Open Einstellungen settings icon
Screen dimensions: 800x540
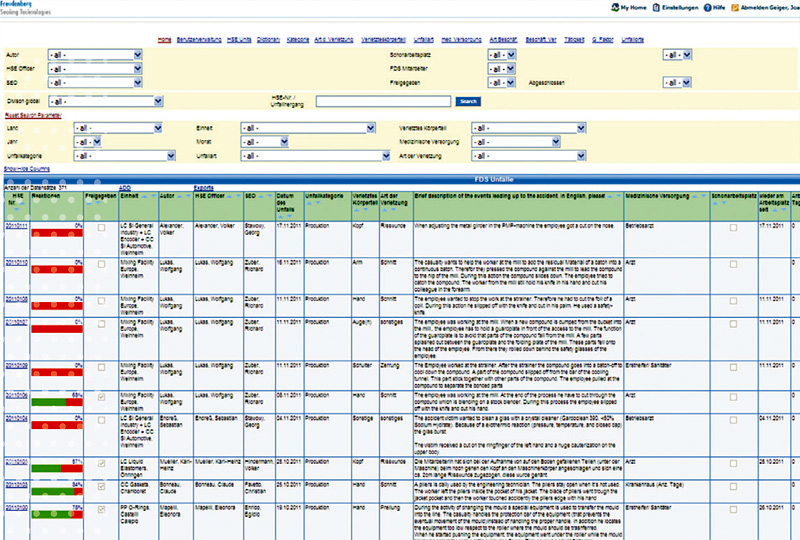pyautogui.click(x=655, y=7)
